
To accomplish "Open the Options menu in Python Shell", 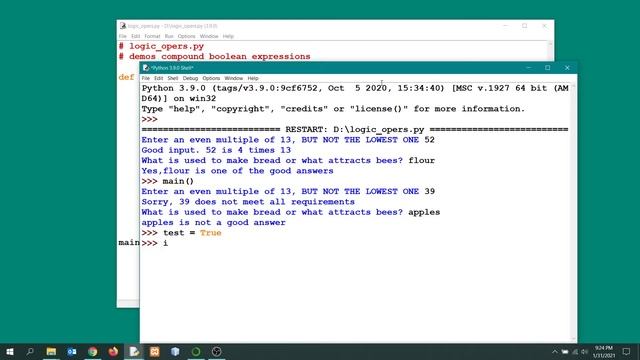I will [x=211, y=78].
